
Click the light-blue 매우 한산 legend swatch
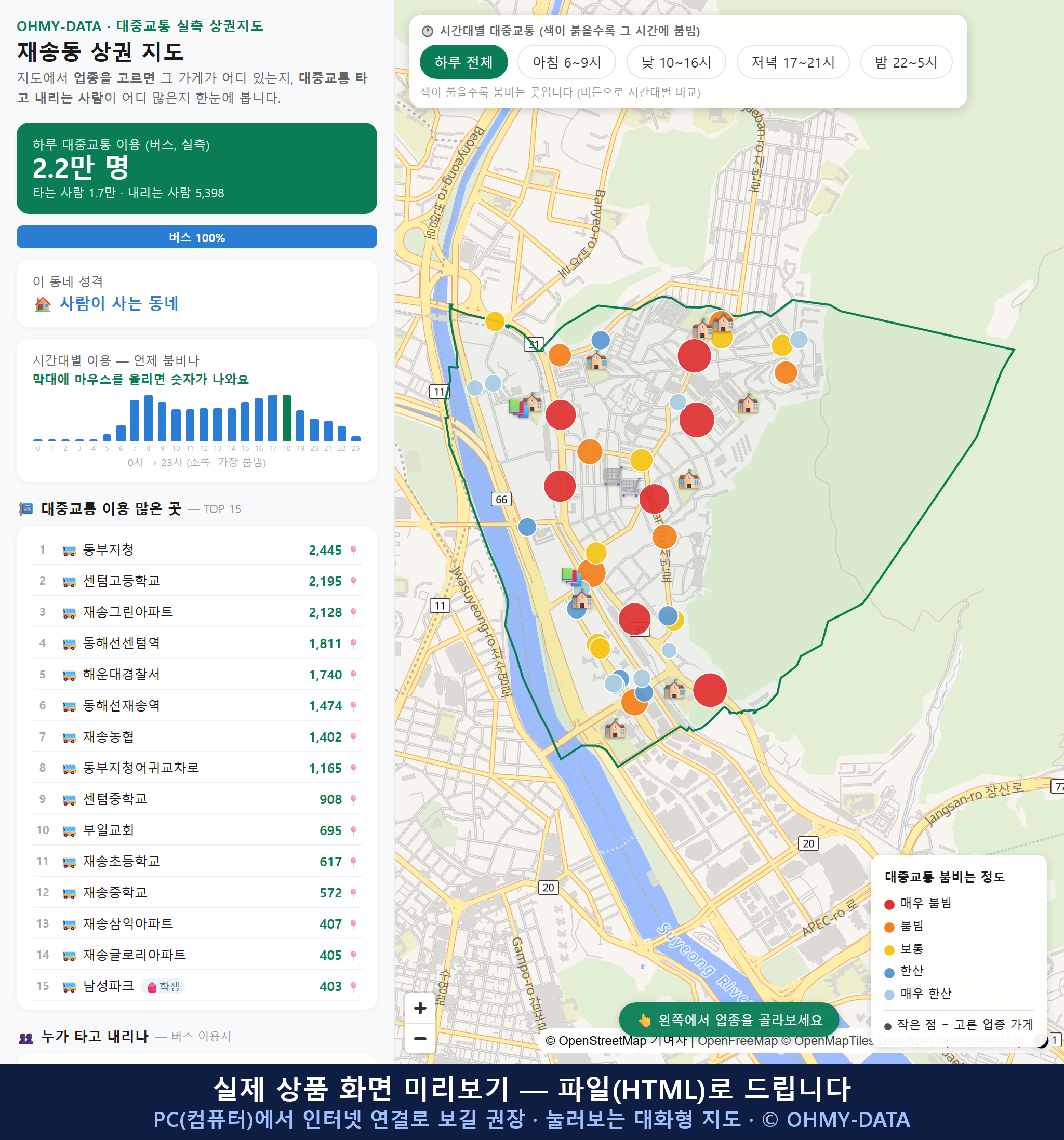tap(889, 995)
